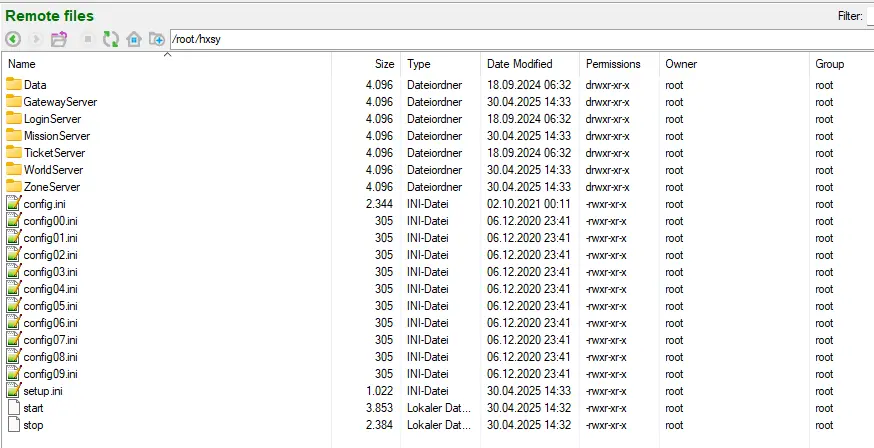Select the TicketServer folder icon

(x=14, y=153)
